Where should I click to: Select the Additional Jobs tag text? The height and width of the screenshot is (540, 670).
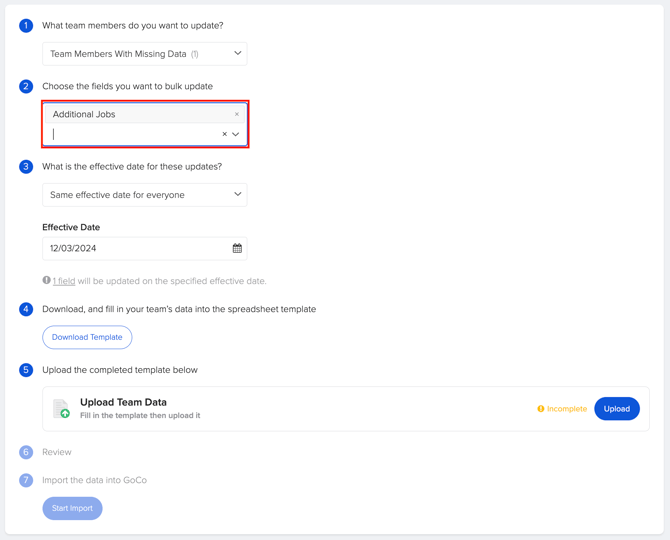point(84,114)
